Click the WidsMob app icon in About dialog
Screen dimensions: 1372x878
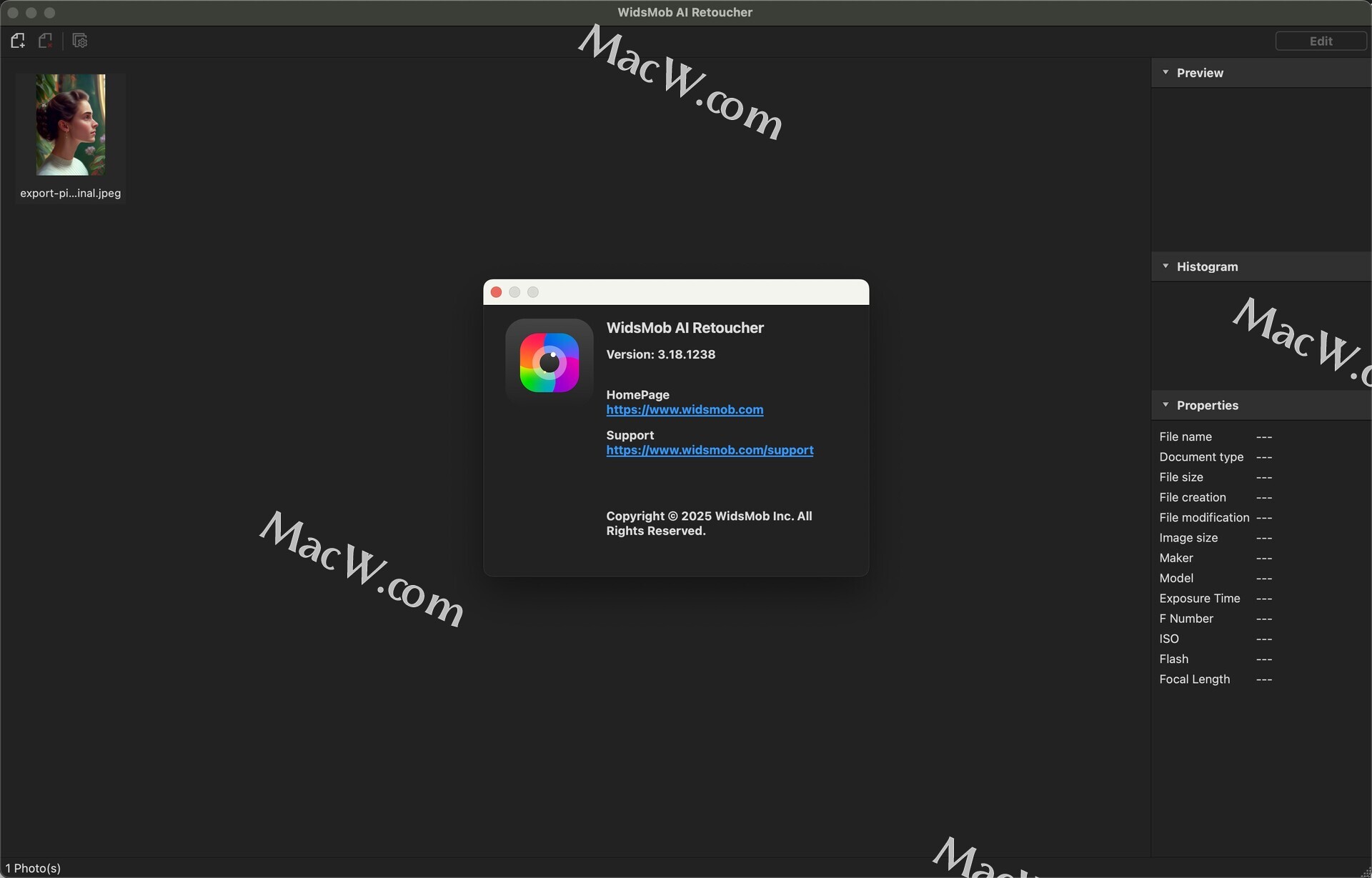(x=549, y=362)
